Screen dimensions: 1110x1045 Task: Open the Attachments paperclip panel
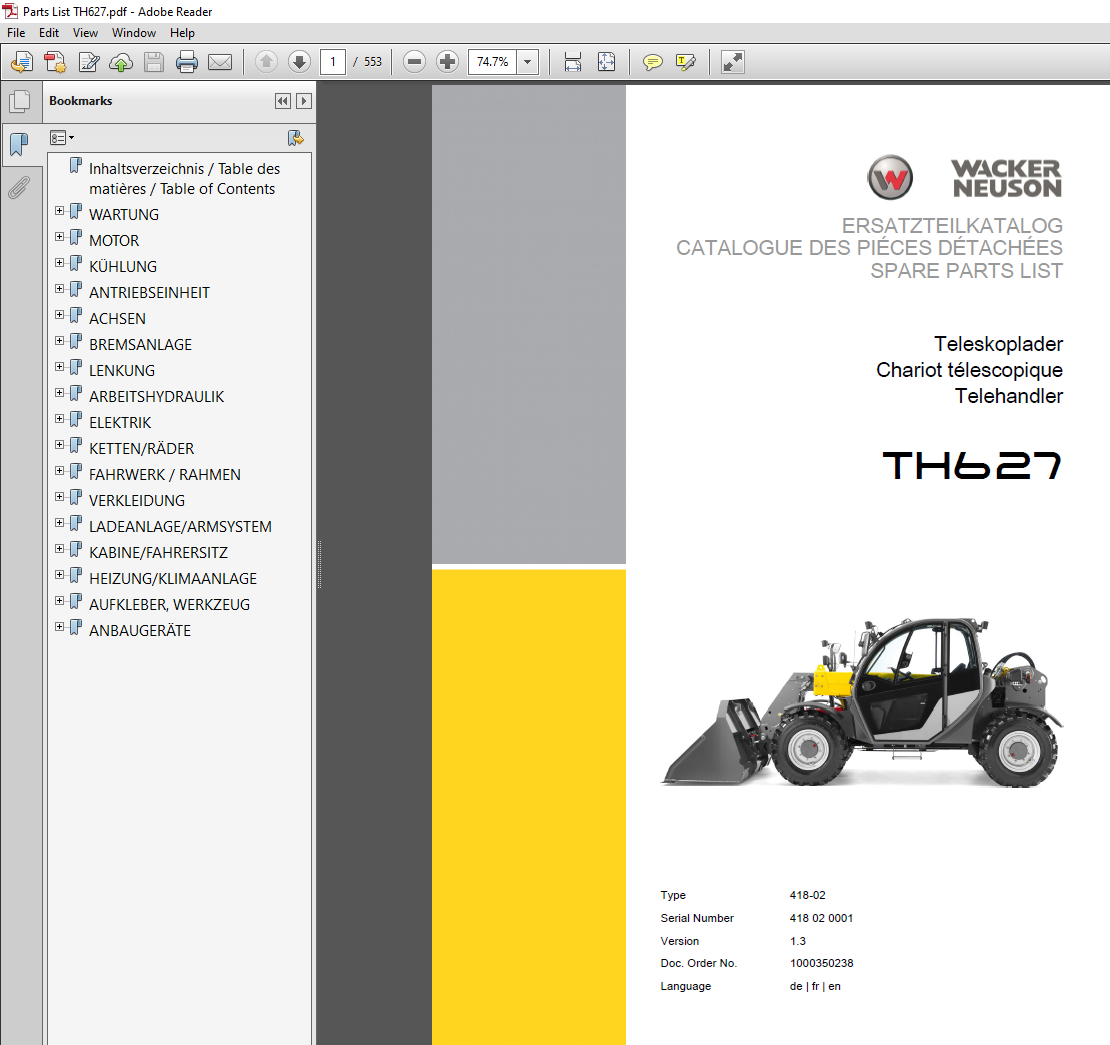point(19,187)
